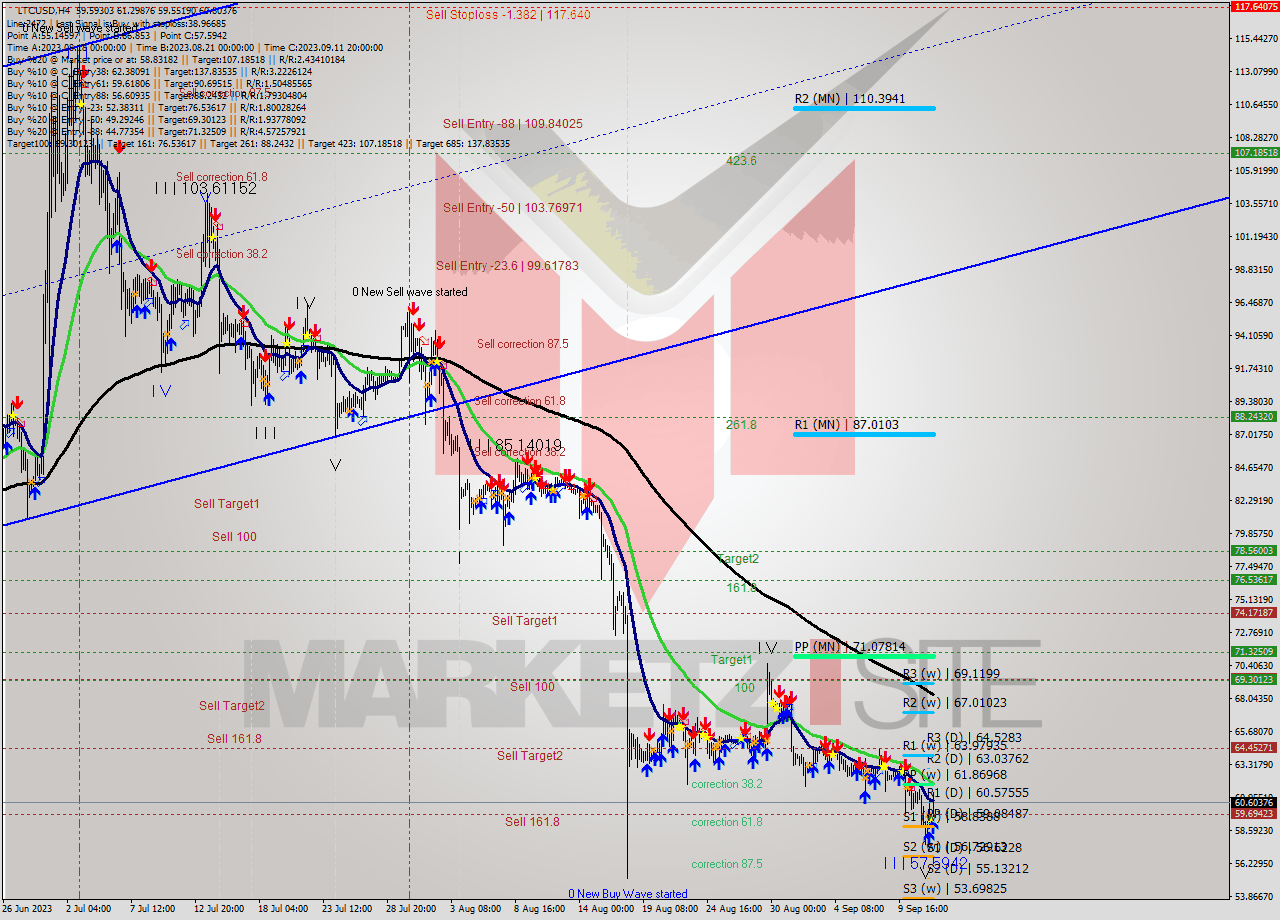This screenshot has width=1280, height=920.
Task: Click the green 88.24320 price tag
Action: coord(1254,417)
